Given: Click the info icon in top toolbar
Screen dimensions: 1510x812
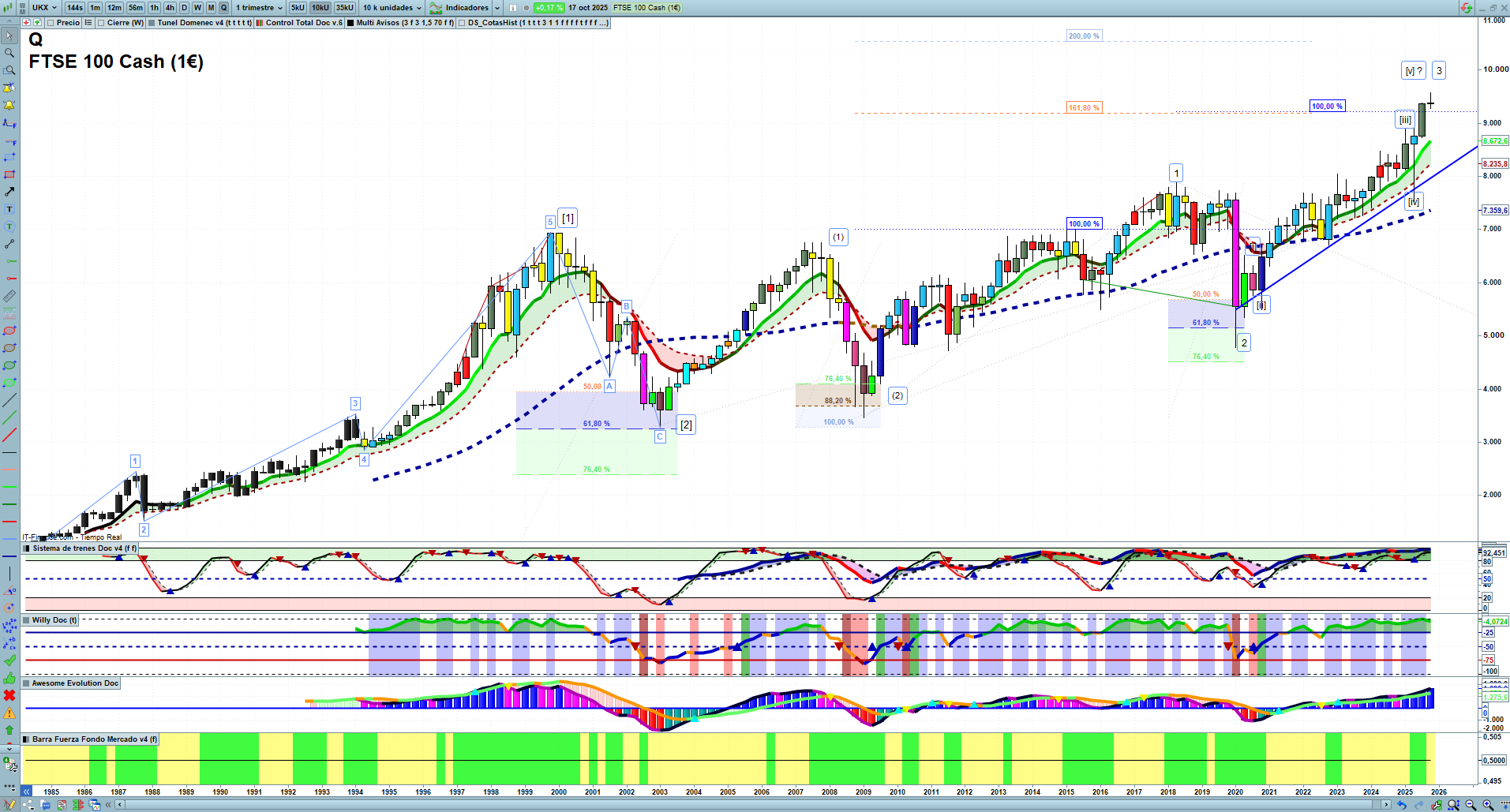Looking at the screenshot, I should pos(514,8).
